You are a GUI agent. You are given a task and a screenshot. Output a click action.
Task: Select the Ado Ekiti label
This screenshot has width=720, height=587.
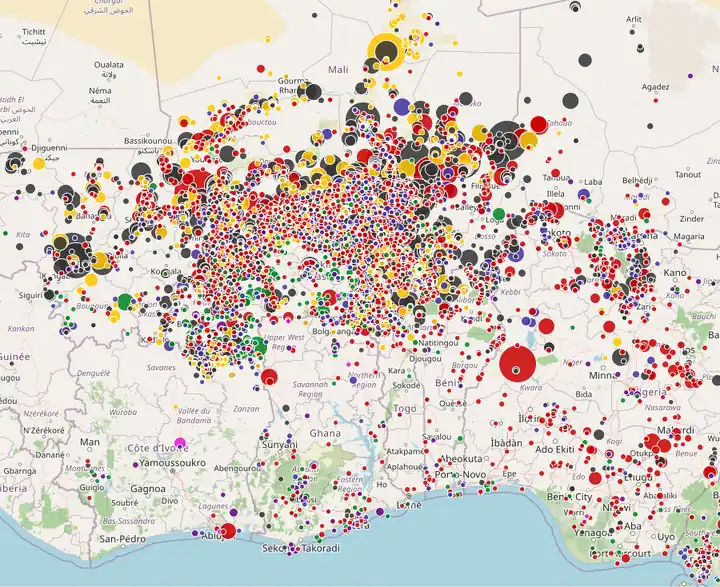(x=555, y=449)
